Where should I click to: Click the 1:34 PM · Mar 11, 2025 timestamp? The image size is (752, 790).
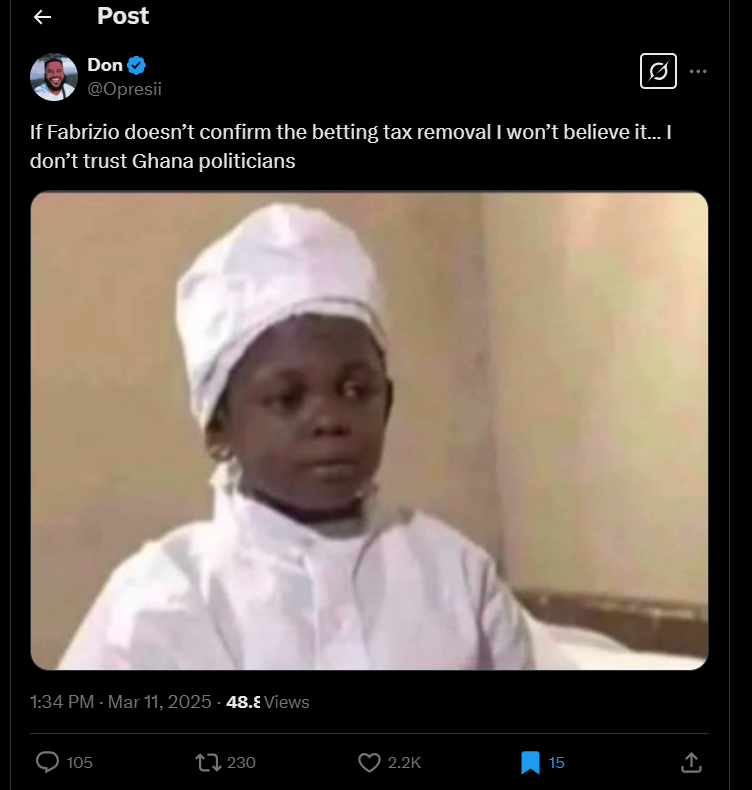click(x=121, y=702)
